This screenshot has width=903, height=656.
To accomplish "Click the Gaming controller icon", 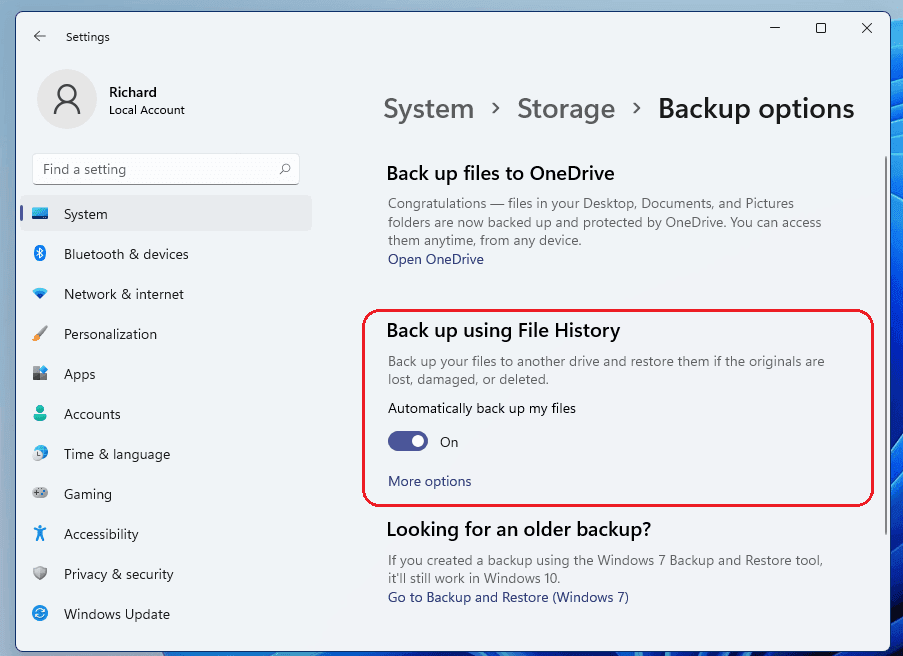I will click(x=39, y=494).
